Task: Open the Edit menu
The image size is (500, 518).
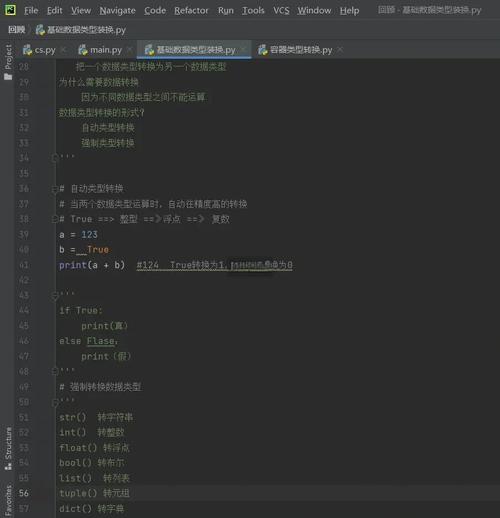Action: pos(54,11)
